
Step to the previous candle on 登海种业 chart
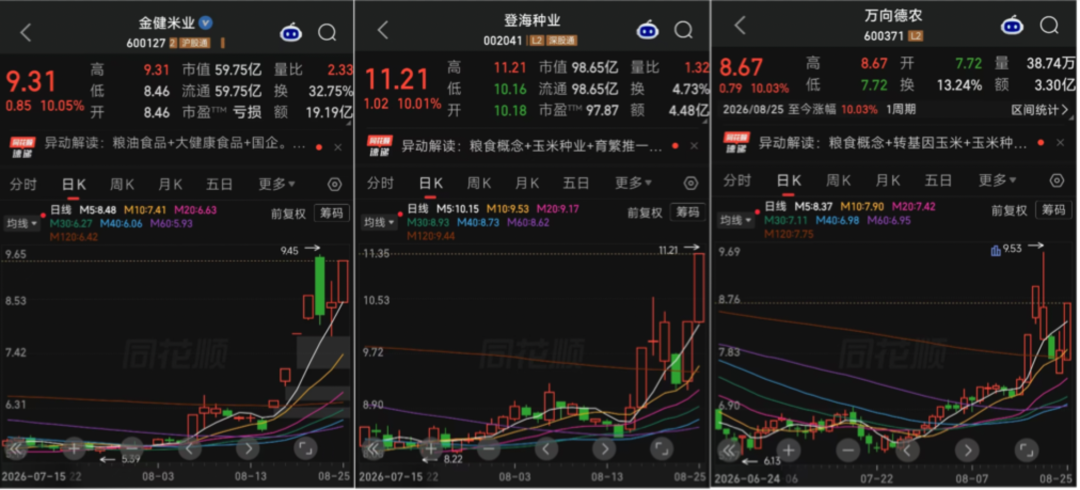[546, 449]
